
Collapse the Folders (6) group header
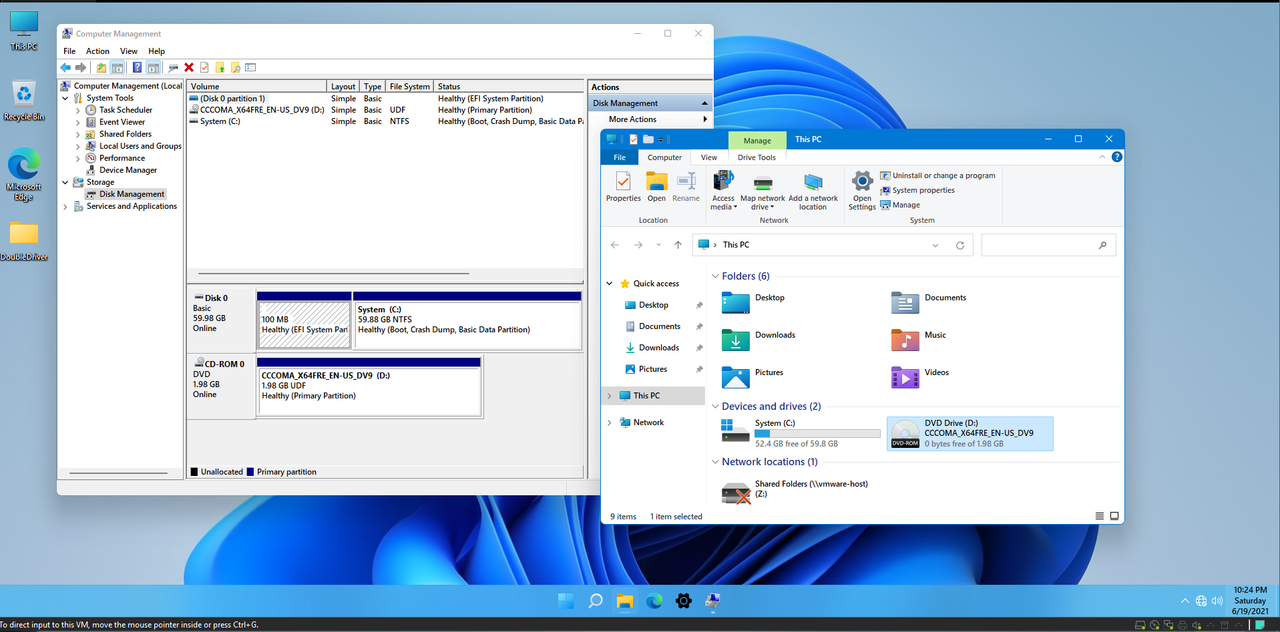pyautogui.click(x=715, y=276)
